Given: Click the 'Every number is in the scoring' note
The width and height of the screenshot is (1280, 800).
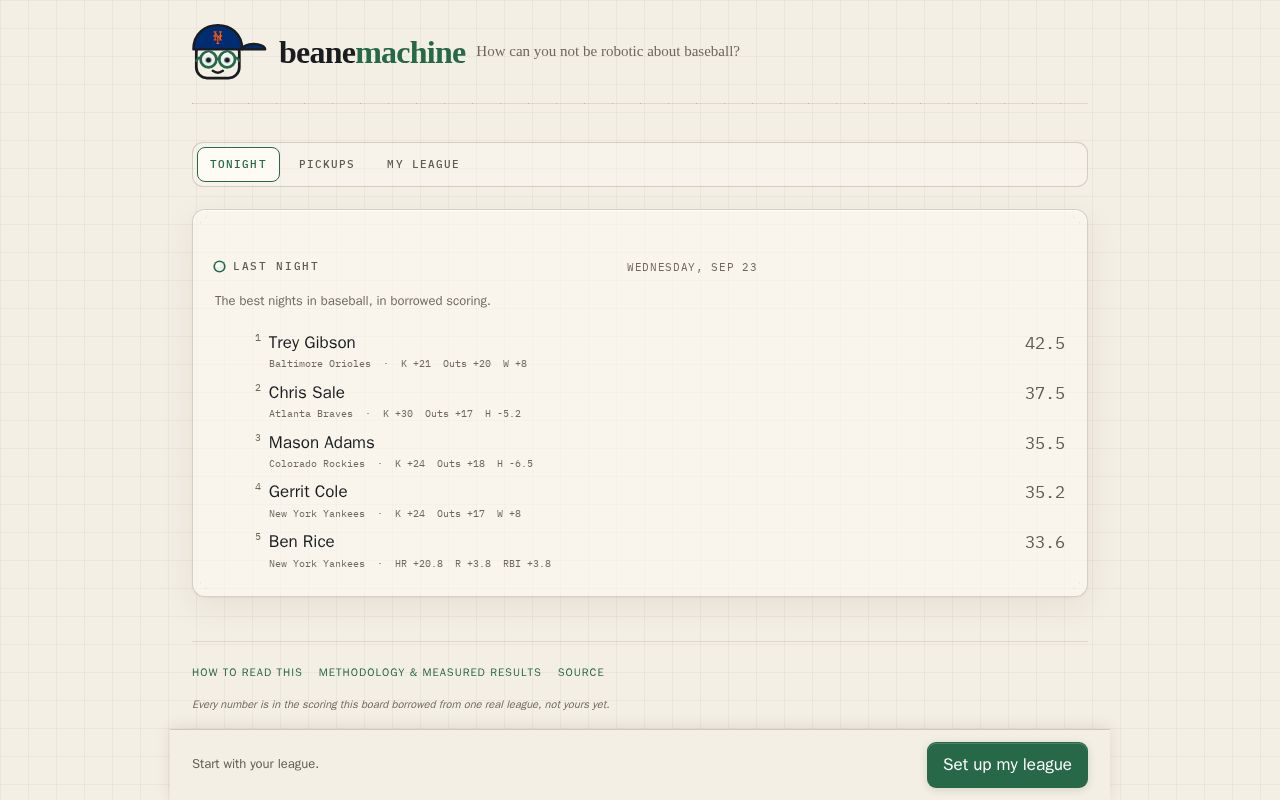Looking at the screenshot, I should 401,704.
